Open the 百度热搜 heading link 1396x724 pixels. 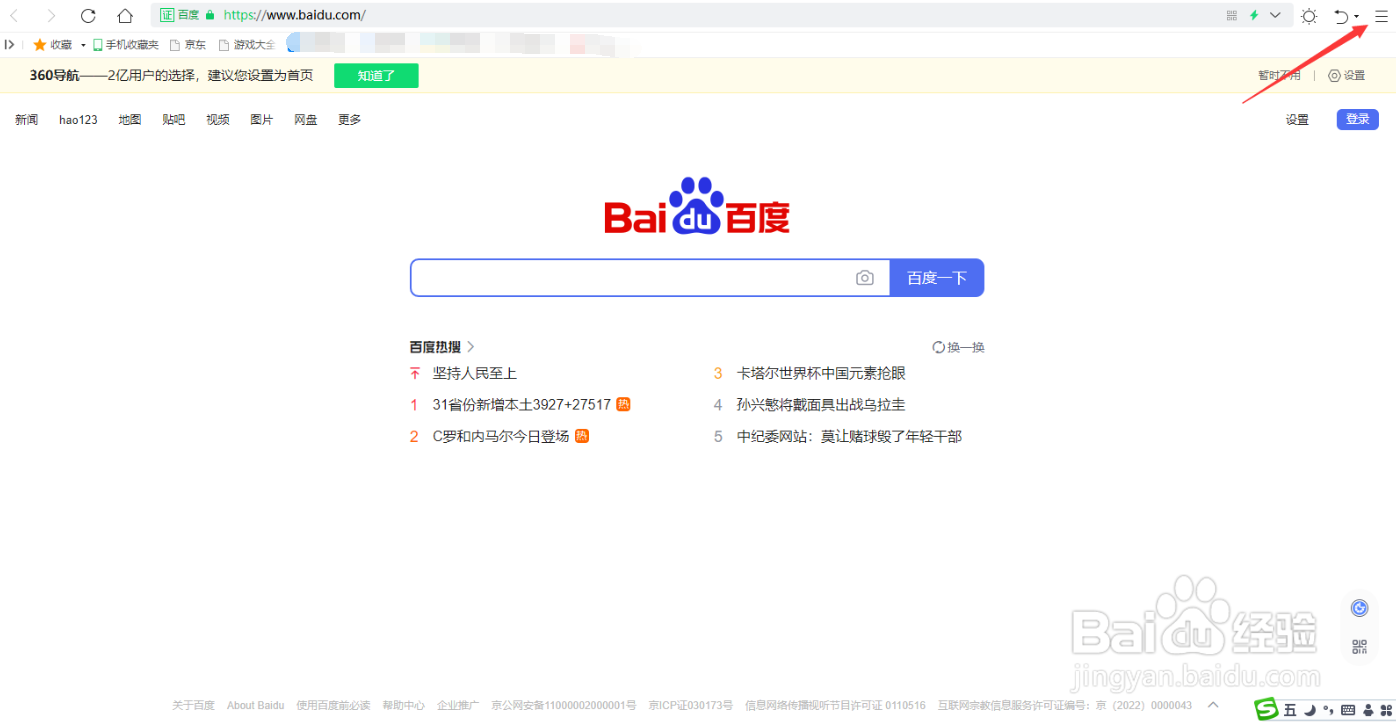(442, 347)
